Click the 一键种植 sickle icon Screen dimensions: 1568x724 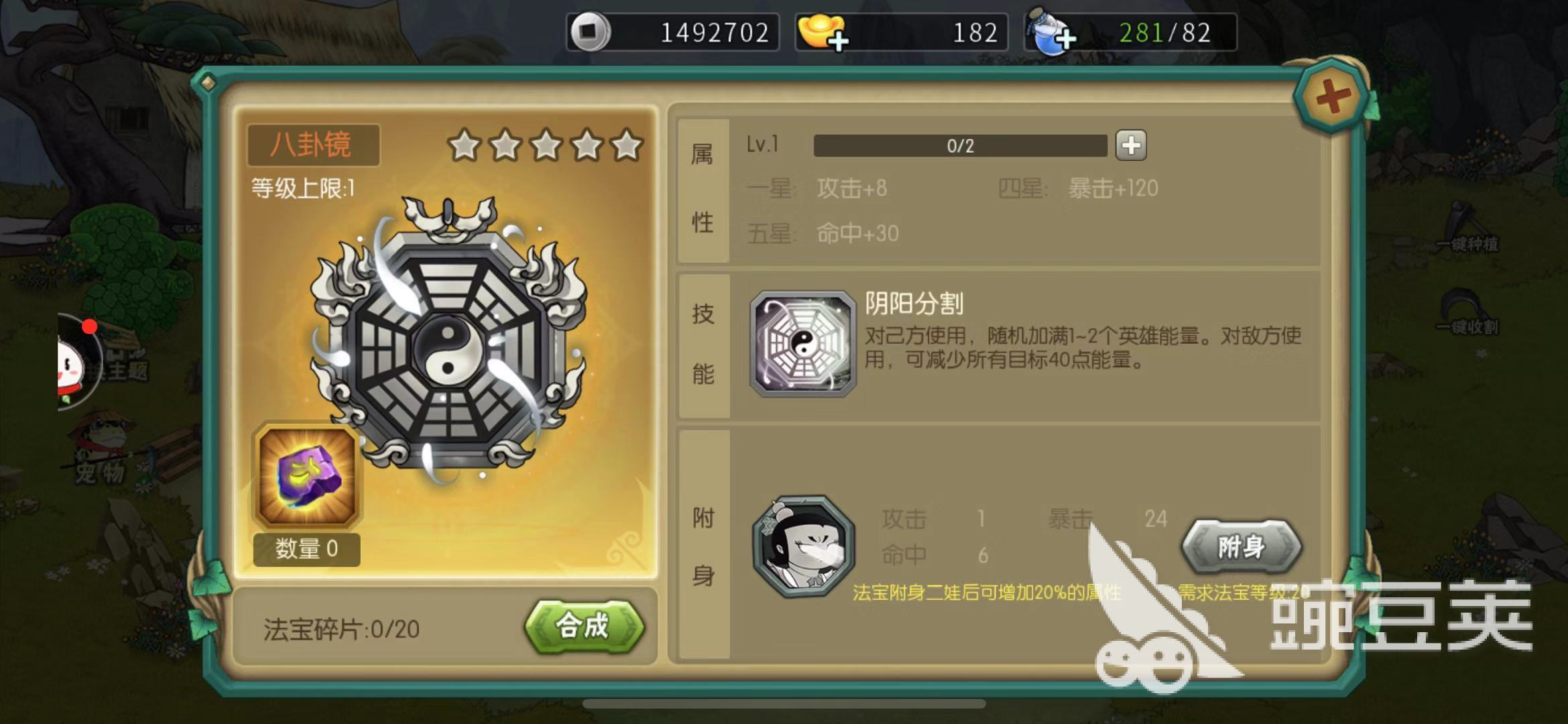pyautogui.click(x=1466, y=228)
